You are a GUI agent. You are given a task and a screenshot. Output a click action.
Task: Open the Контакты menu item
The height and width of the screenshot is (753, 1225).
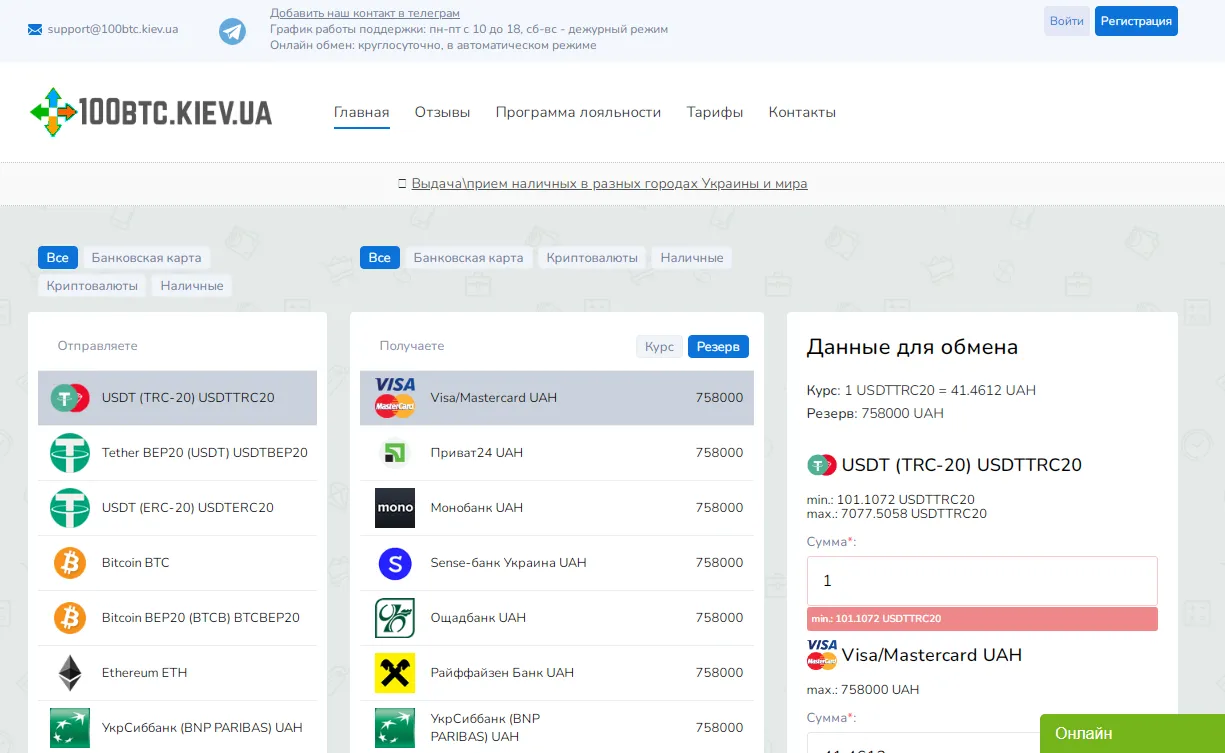point(801,112)
